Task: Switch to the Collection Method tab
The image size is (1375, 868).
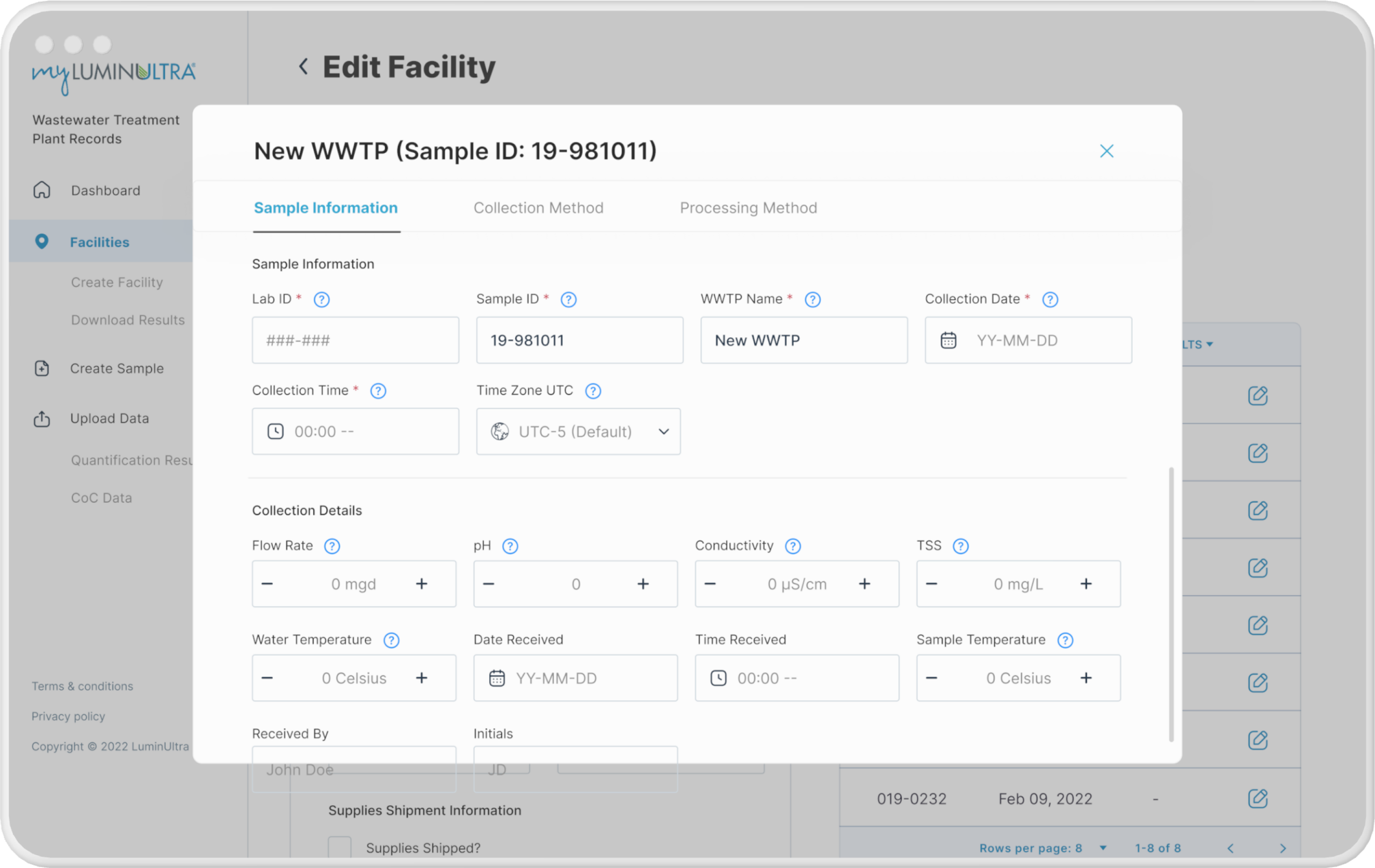Action: [x=538, y=208]
